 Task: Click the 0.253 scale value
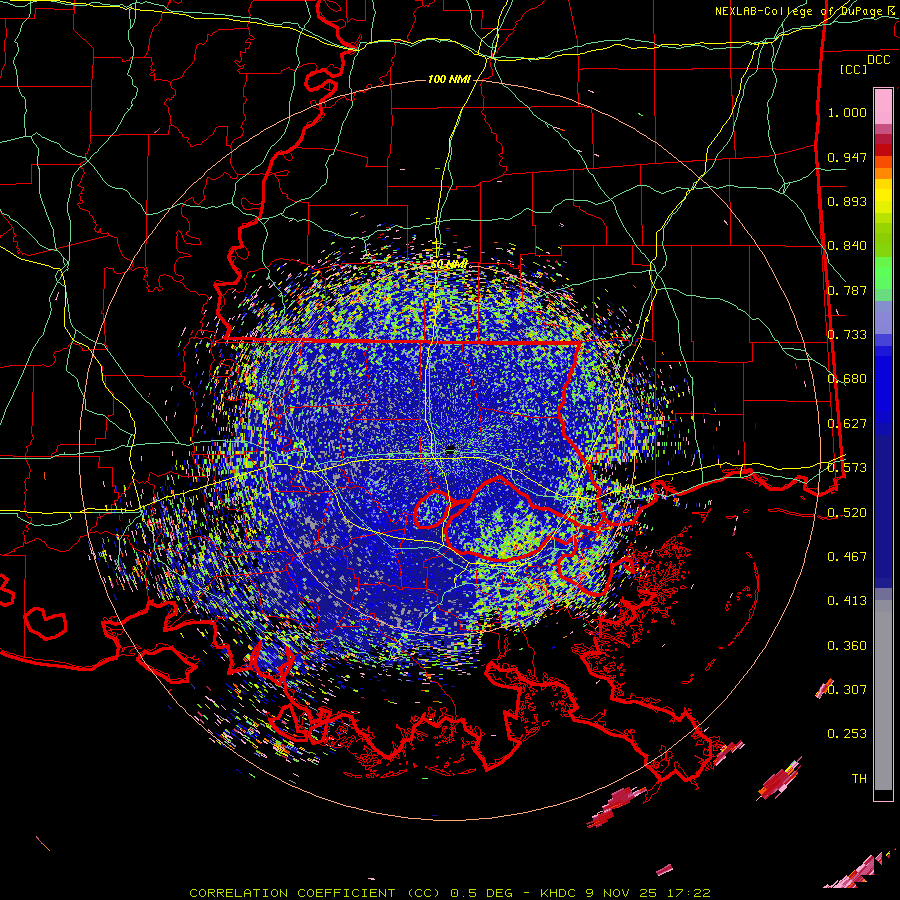click(x=847, y=734)
